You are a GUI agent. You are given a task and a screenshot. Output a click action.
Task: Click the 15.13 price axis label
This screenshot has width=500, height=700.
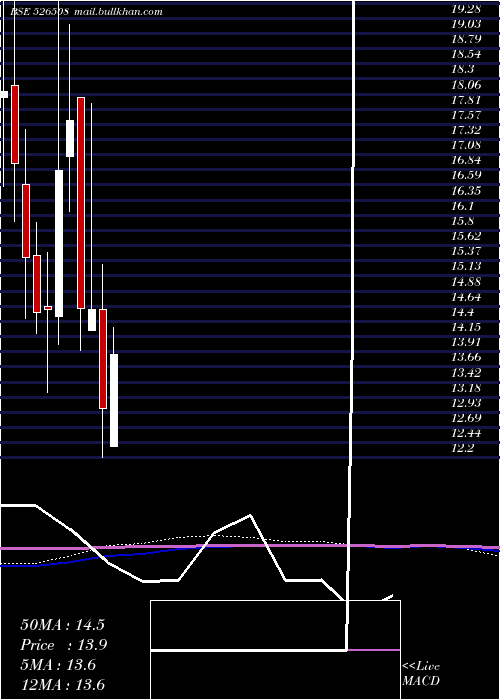coord(466,266)
